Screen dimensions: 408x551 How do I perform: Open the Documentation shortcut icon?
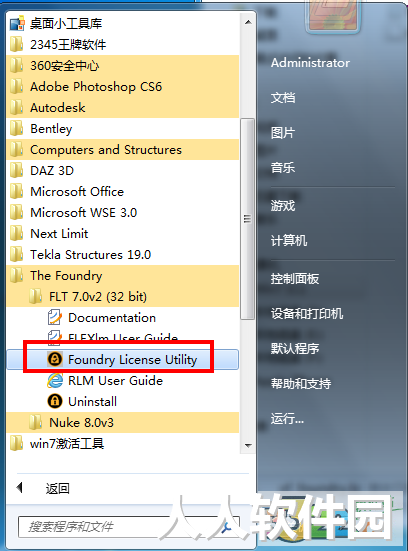pyautogui.click(x=55, y=317)
